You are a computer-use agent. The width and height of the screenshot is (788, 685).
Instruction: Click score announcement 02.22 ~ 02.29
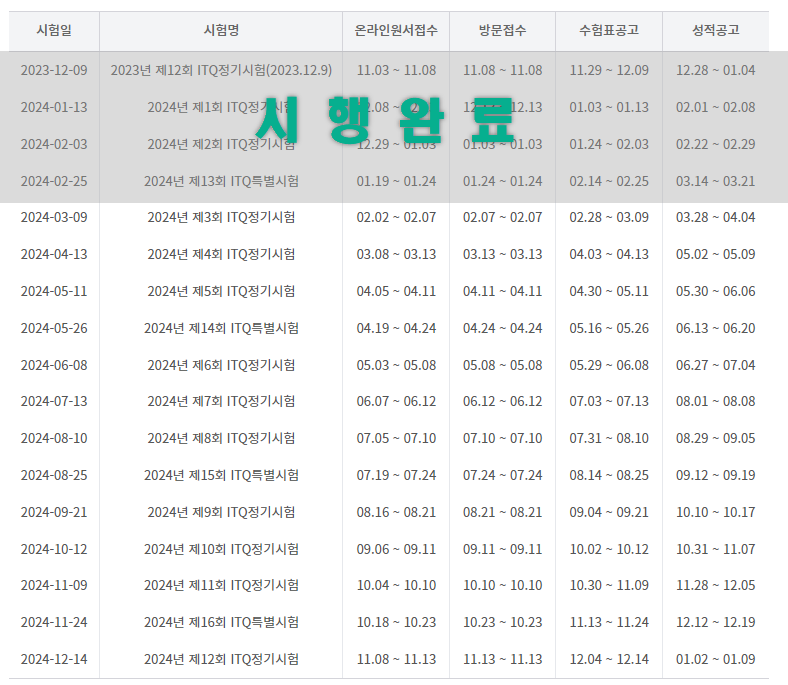coord(716,145)
